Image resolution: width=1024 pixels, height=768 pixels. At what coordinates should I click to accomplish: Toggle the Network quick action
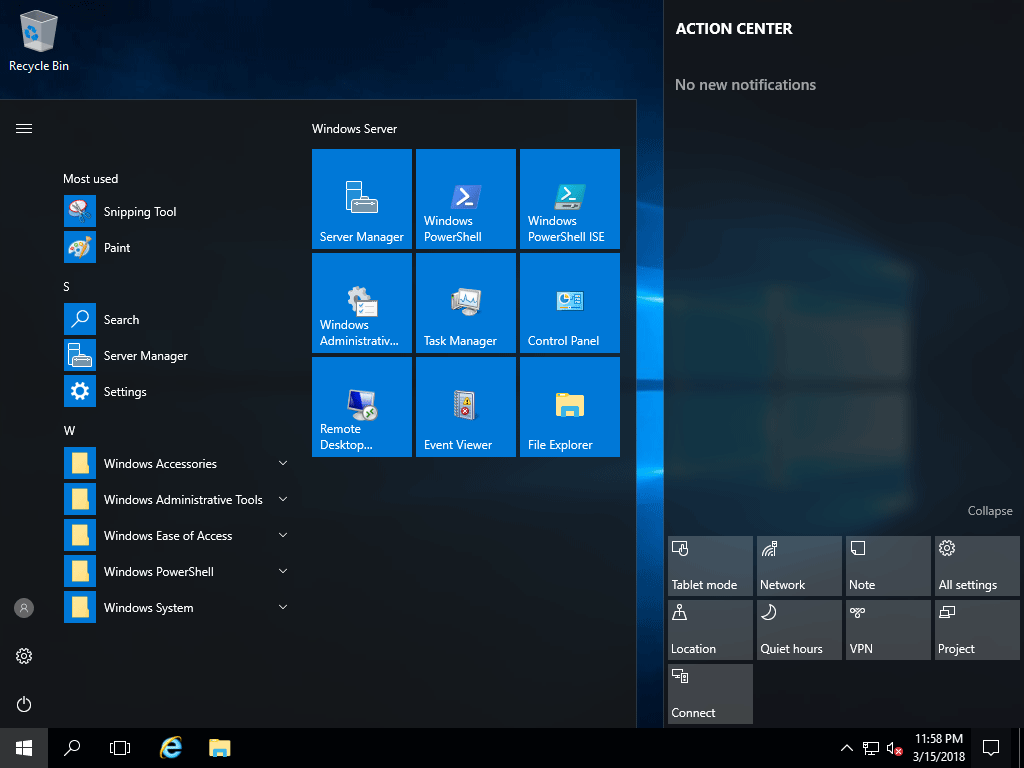tap(799, 566)
